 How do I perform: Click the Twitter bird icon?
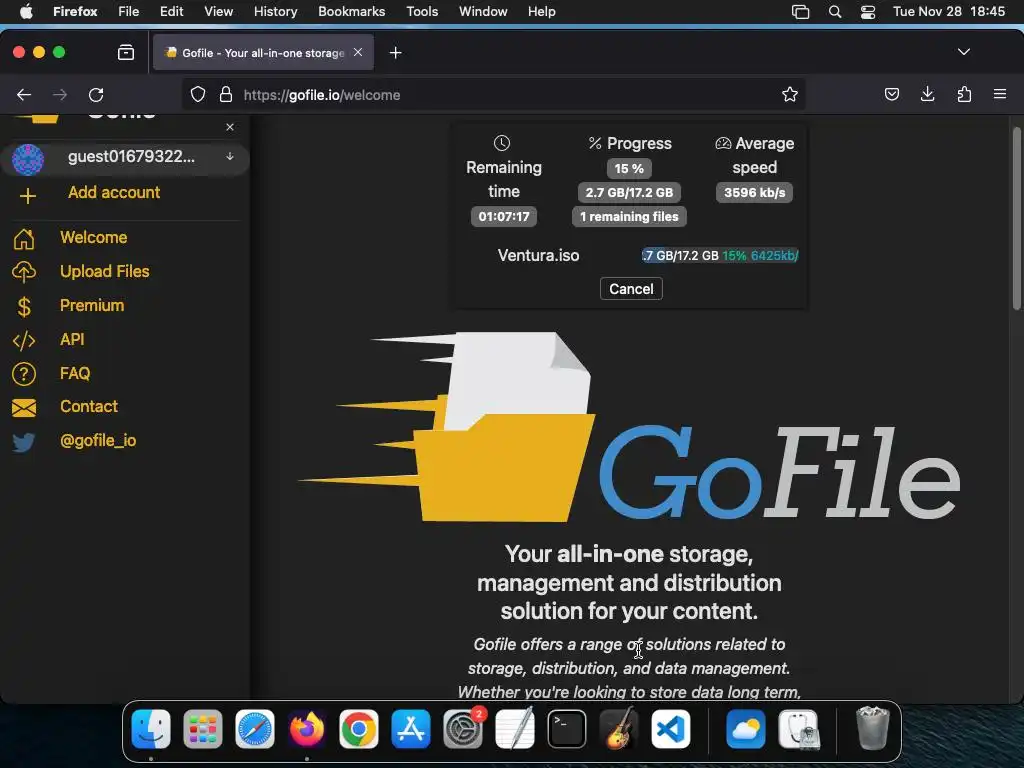(24, 442)
